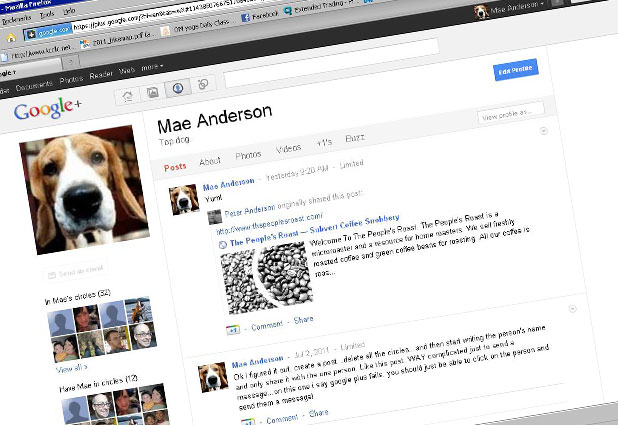Click Mae's avatar in the top bar
The image size is (618, 425).
tap(481, 12)
